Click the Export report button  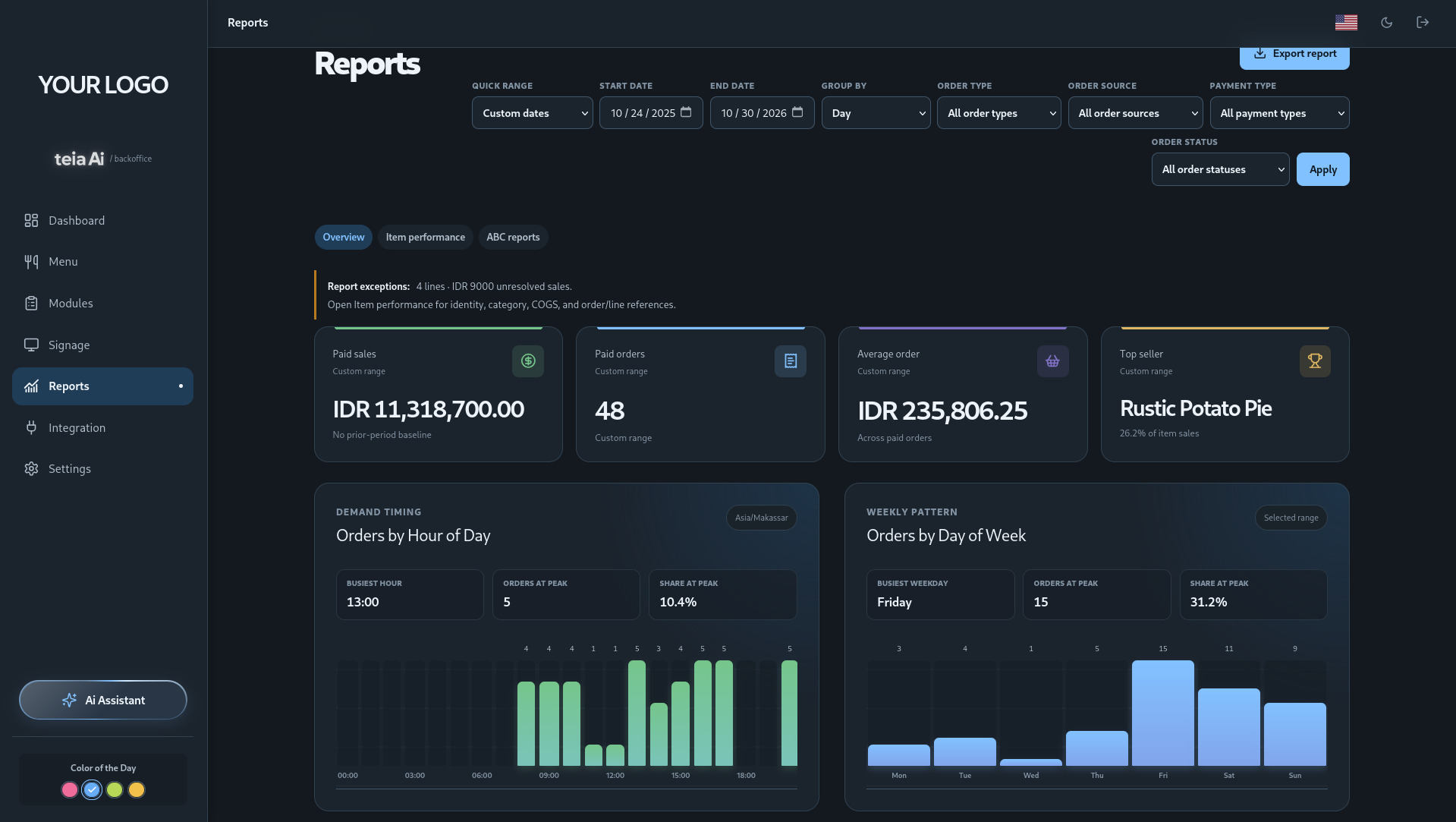1294,55
